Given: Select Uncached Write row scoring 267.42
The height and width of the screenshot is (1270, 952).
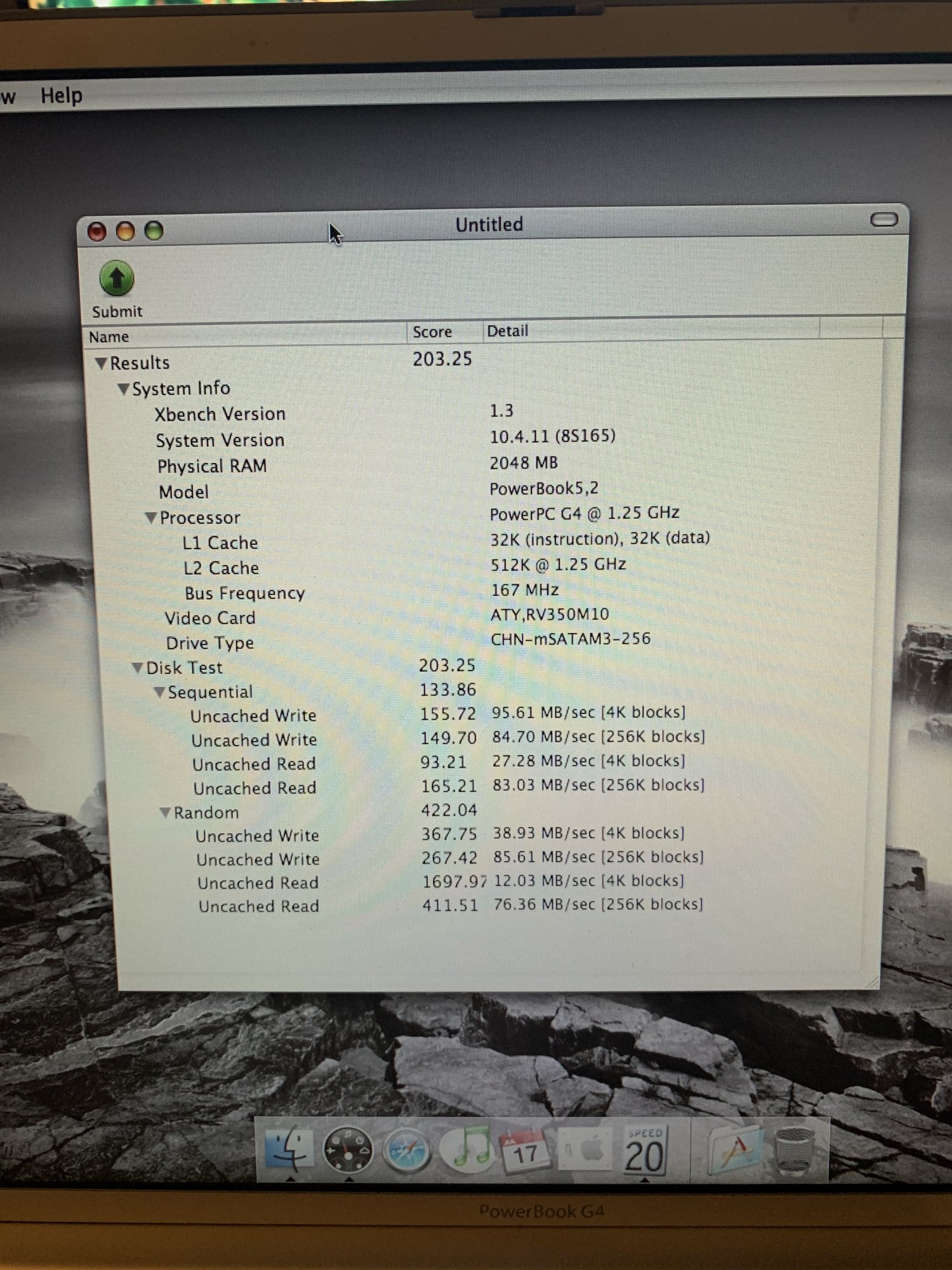Looking at the screenshot, I should [x=489, y=859].
